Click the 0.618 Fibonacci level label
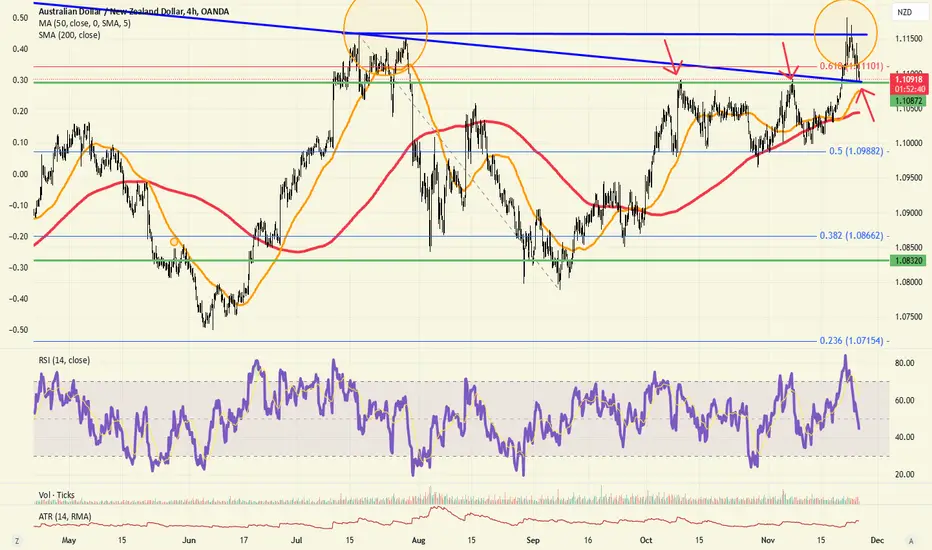932x550 pixels. (x=851, y=66)
